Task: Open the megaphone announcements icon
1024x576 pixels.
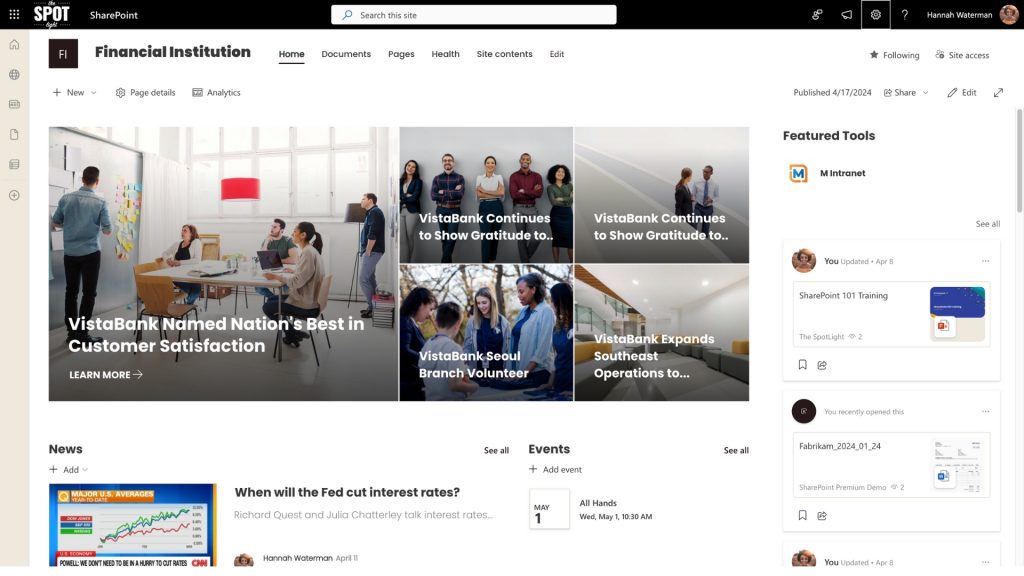Action: point(846,15)
